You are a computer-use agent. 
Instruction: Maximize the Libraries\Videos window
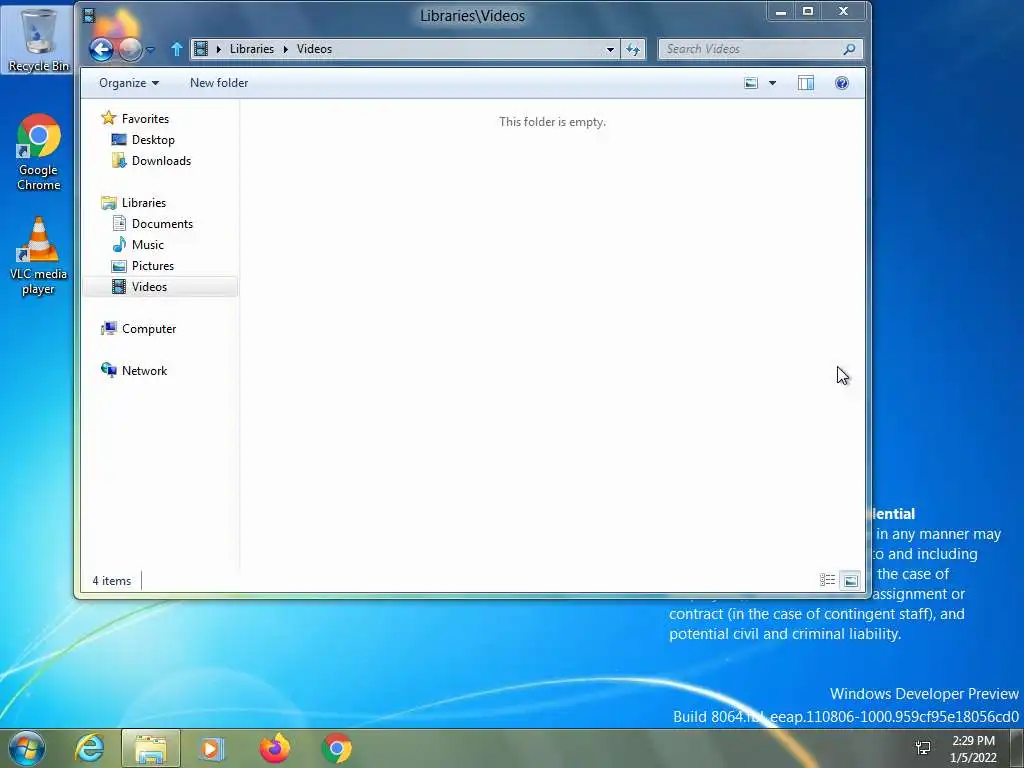pos(808,12)
